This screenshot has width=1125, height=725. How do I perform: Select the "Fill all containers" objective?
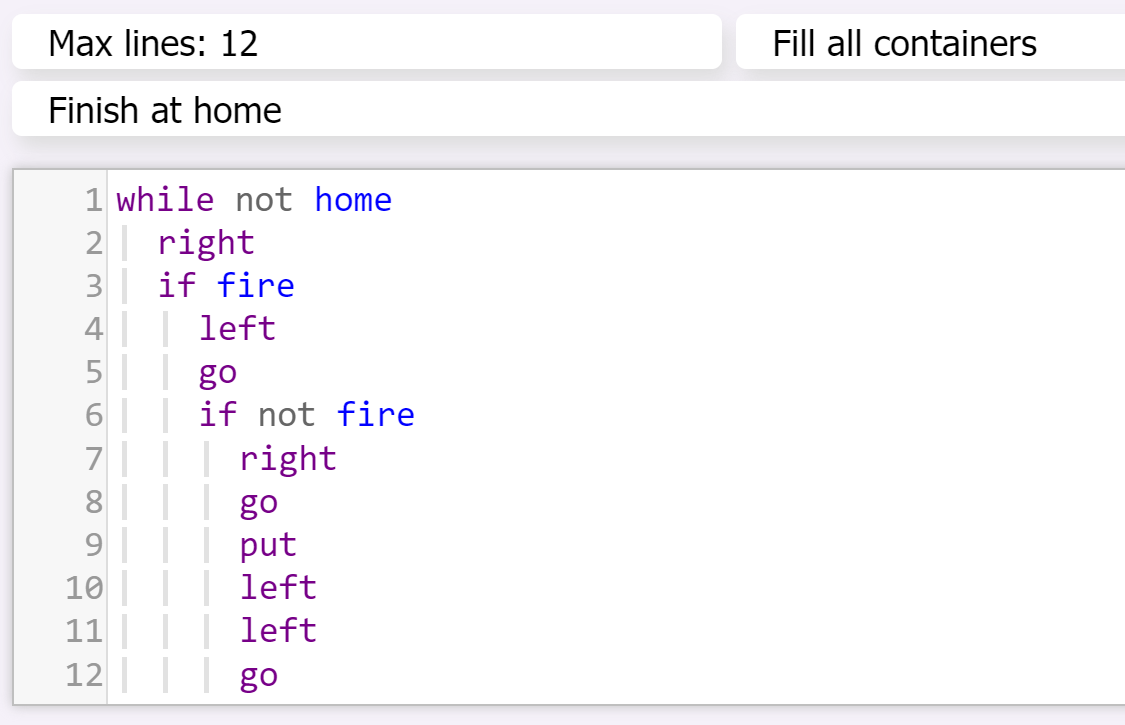[903, 42]
